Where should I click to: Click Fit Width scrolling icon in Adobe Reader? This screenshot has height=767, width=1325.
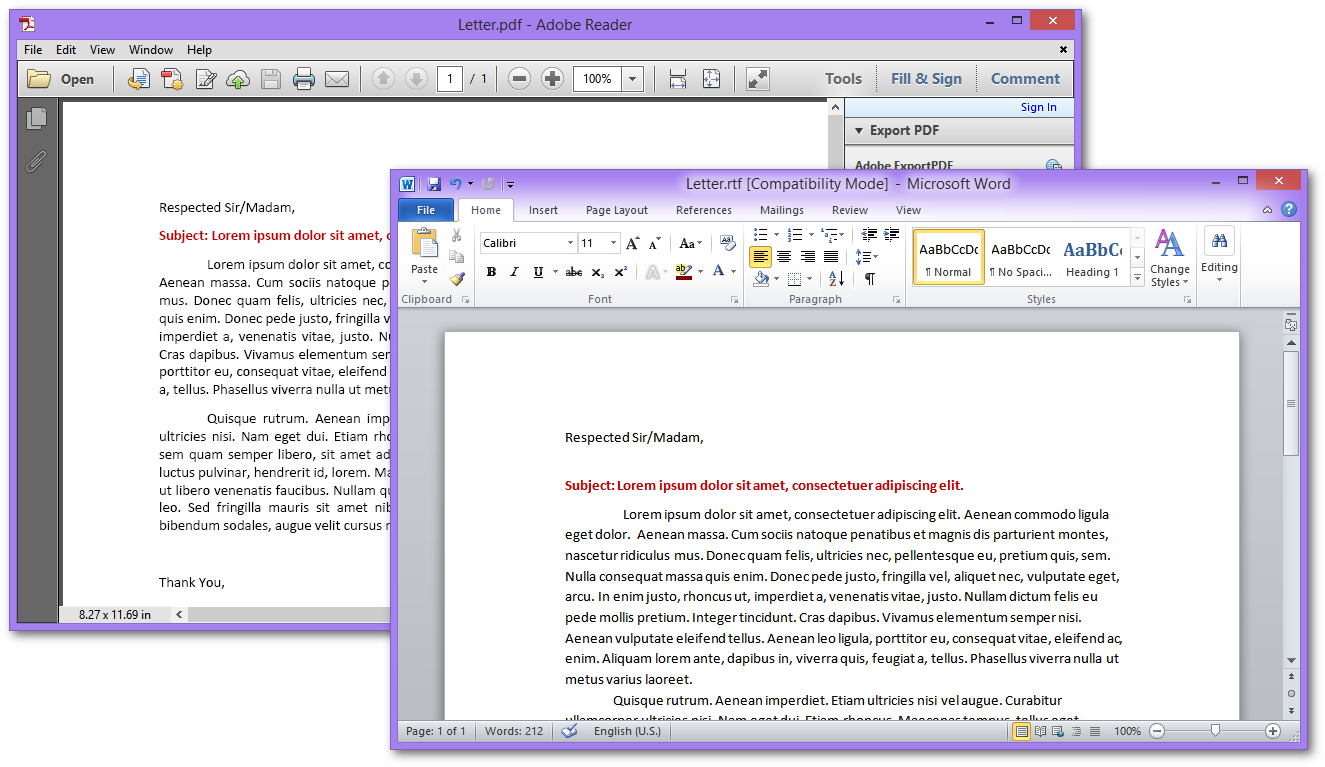coord(677,79)
